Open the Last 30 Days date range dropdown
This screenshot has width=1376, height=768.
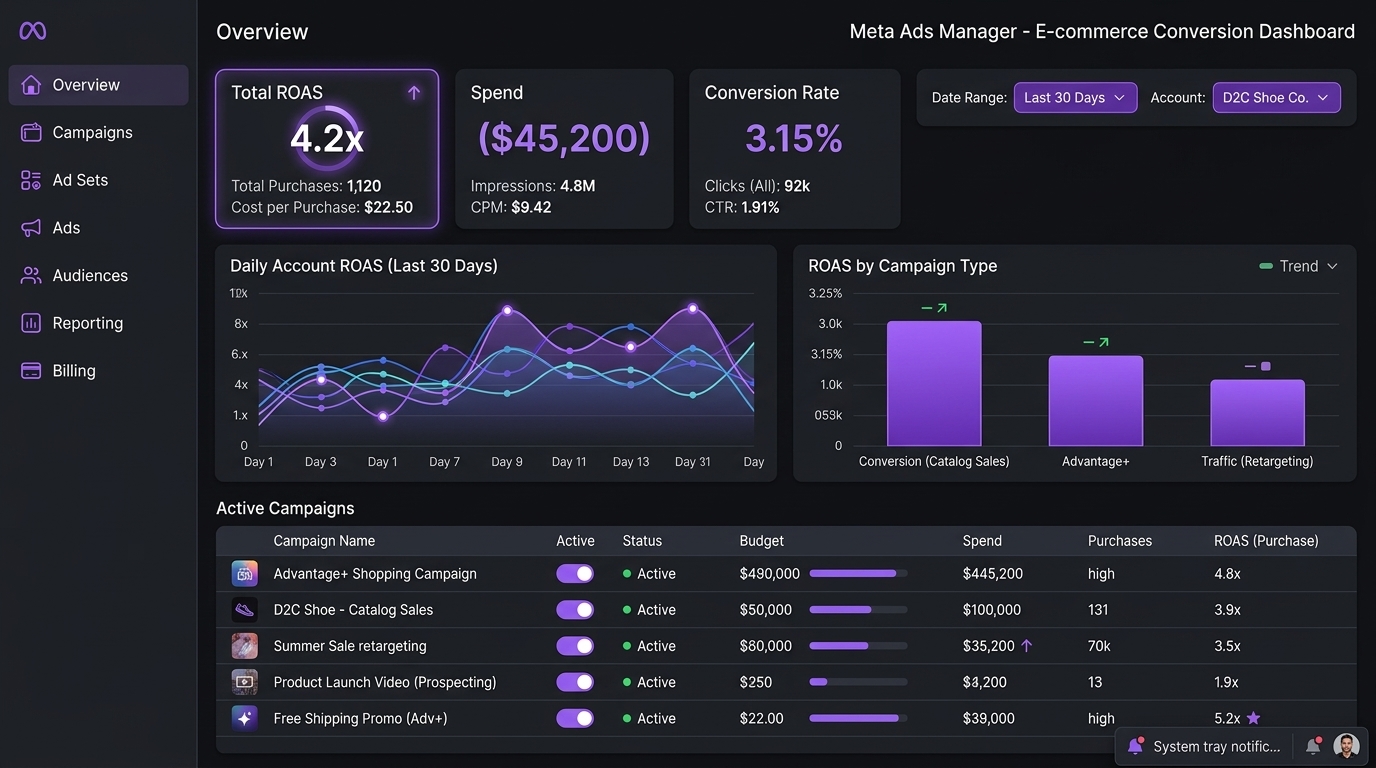pyautogui.click(x=1075, y=98)
